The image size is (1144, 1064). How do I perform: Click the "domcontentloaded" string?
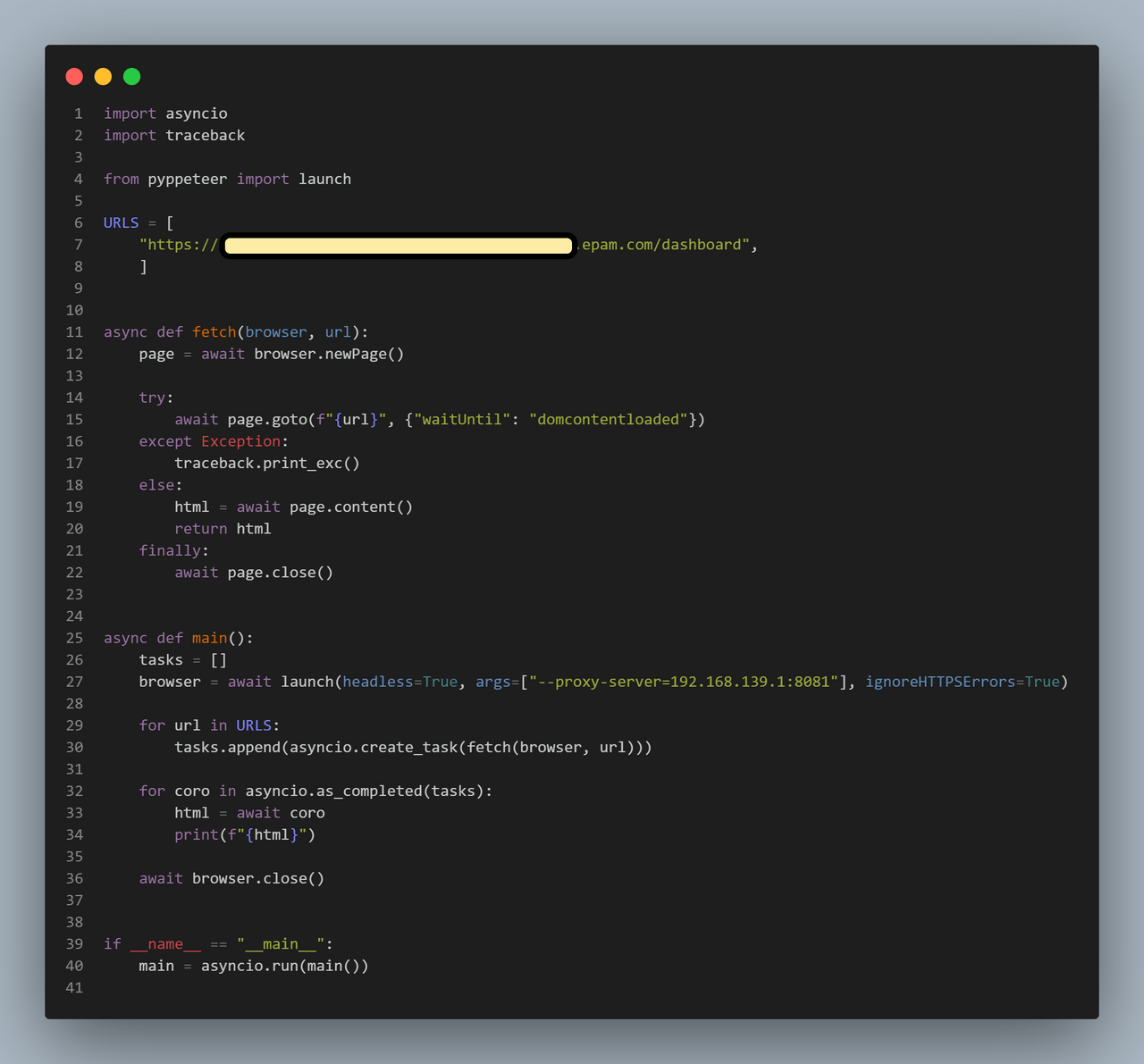(x=608, y=419)
